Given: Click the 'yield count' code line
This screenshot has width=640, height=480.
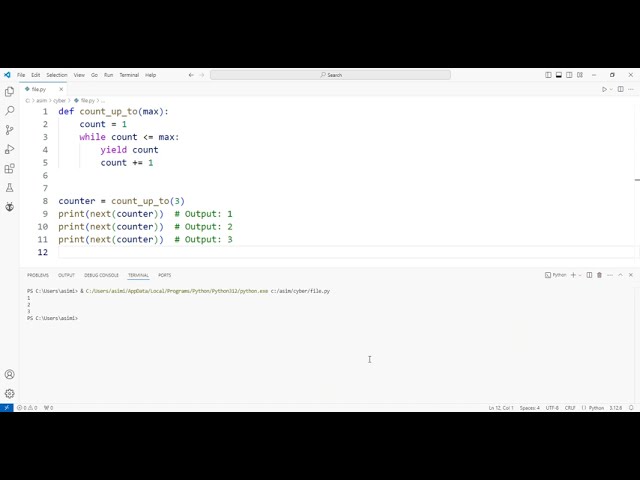Looking at the screenshot, I should coord(129,150).
